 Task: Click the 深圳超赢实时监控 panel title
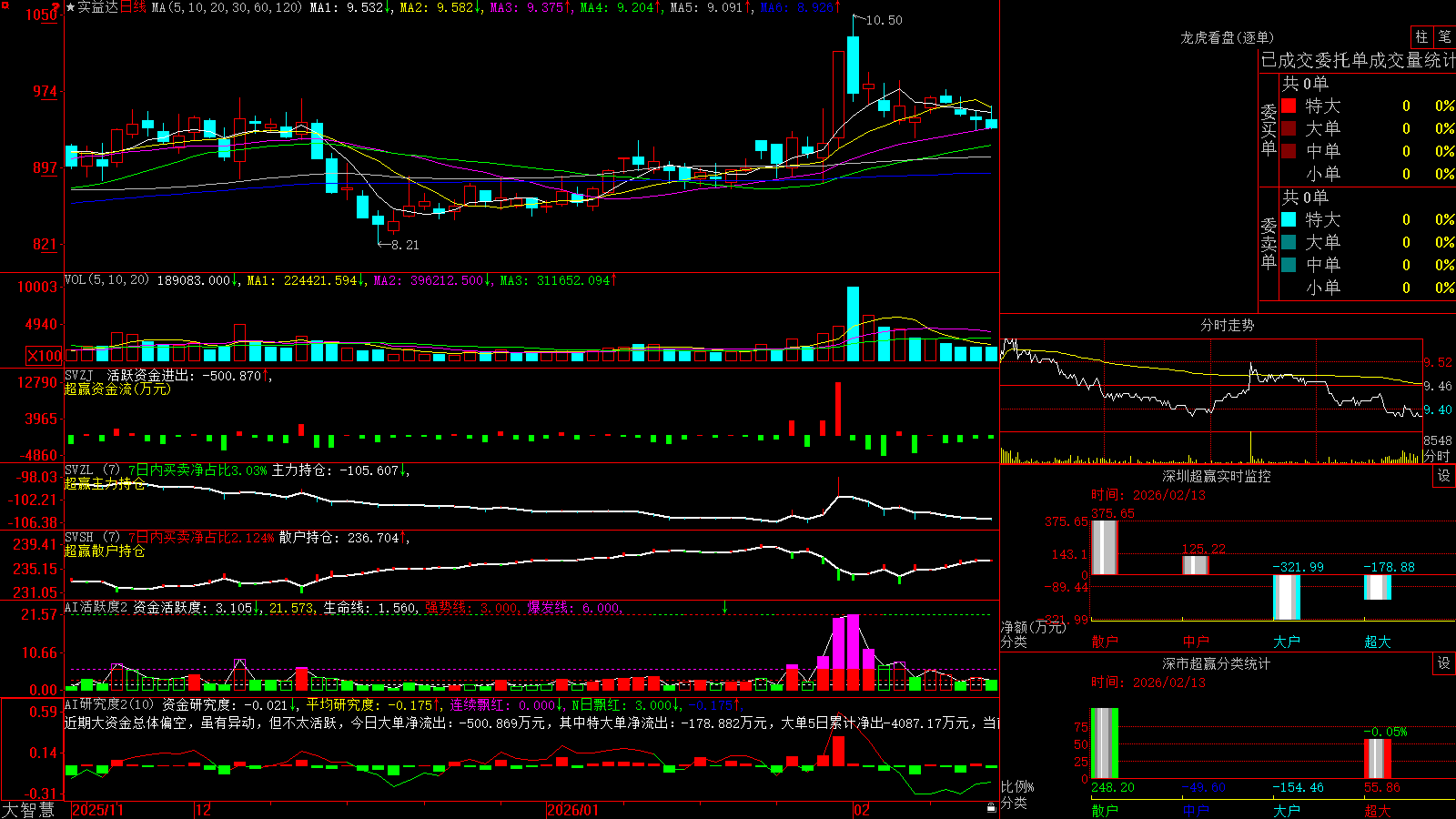coord(1217,476)
